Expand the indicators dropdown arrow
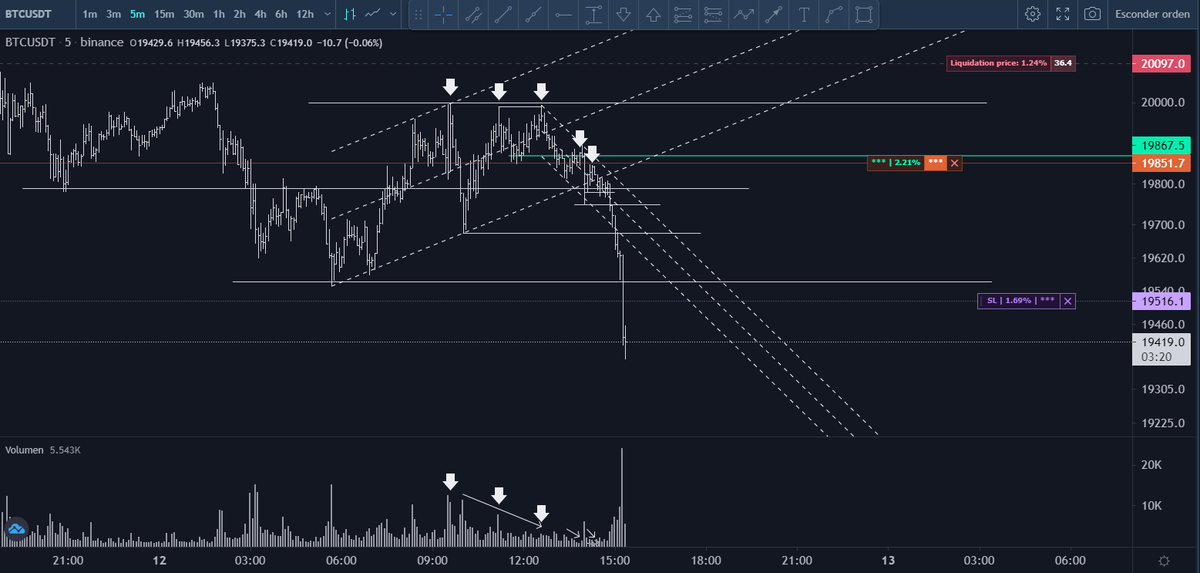This screenshot has width=1200, height=573. pos(393,14)
